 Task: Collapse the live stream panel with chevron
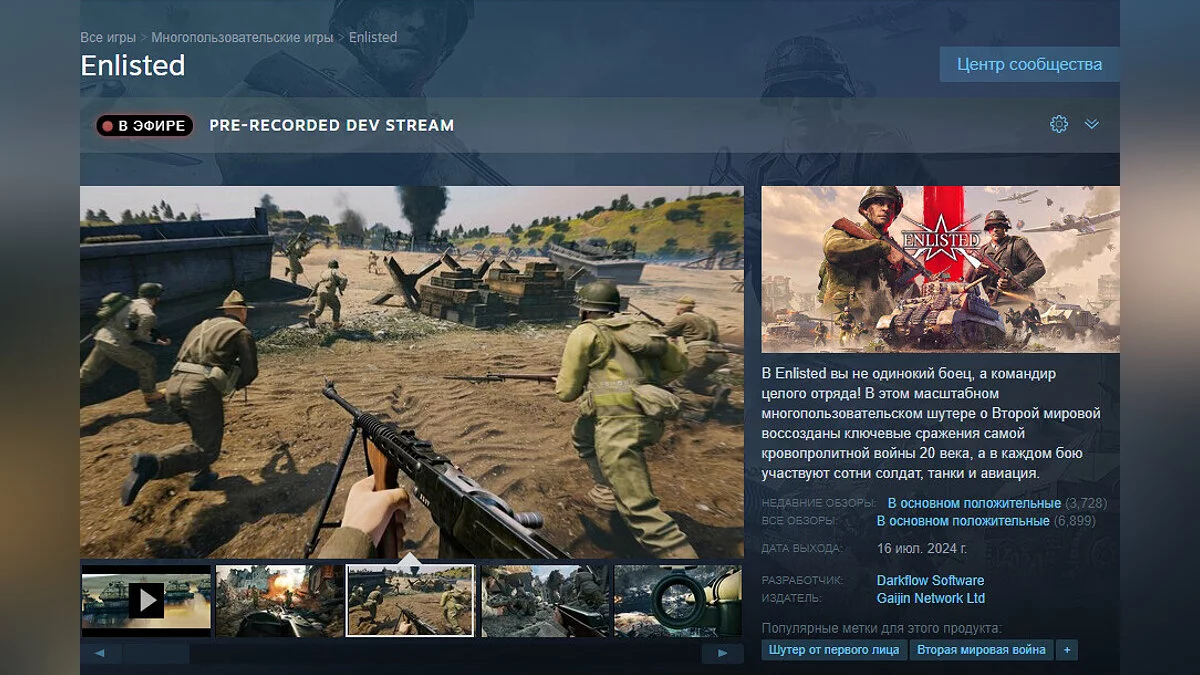pyautogui.click(x=1092, y=124)
